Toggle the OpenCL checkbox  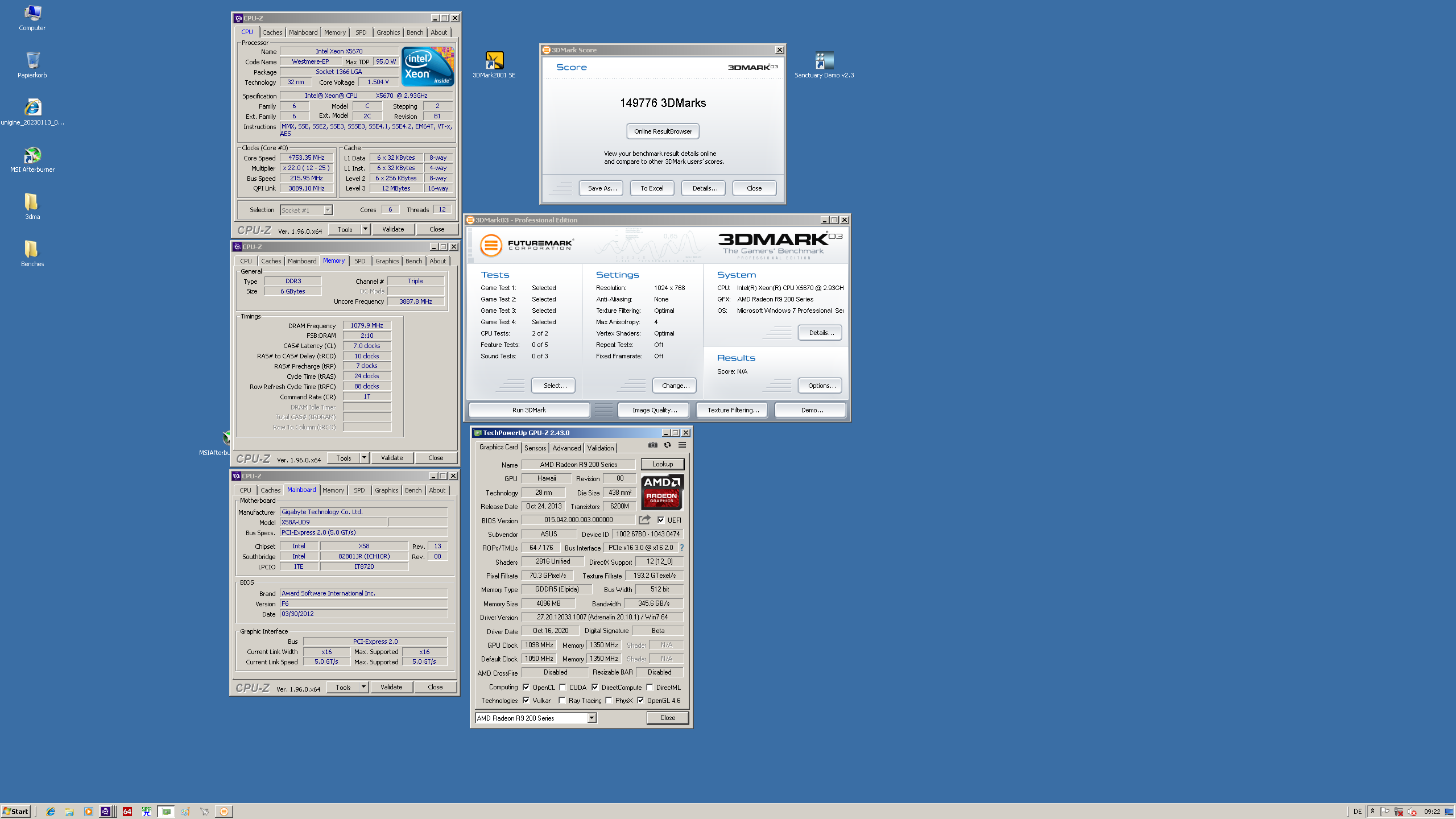point(526,687)
